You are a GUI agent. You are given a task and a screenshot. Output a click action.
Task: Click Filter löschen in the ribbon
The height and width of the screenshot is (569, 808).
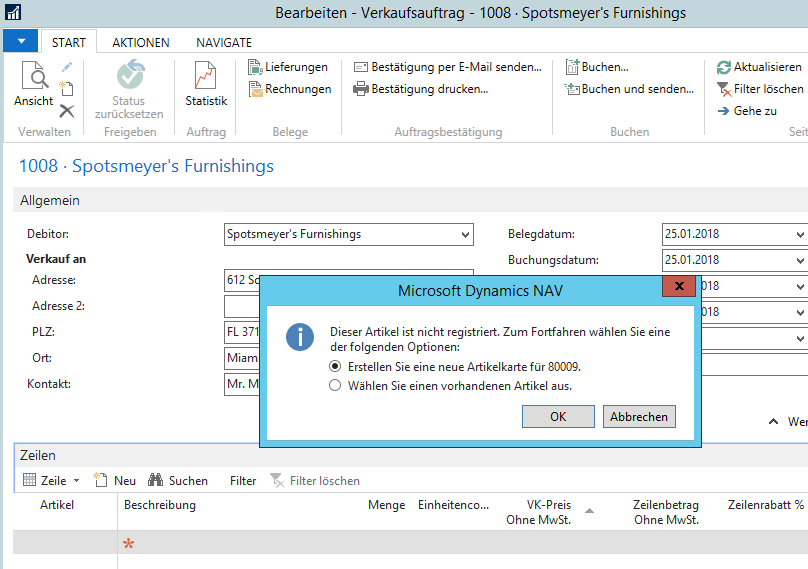[760, 89]
